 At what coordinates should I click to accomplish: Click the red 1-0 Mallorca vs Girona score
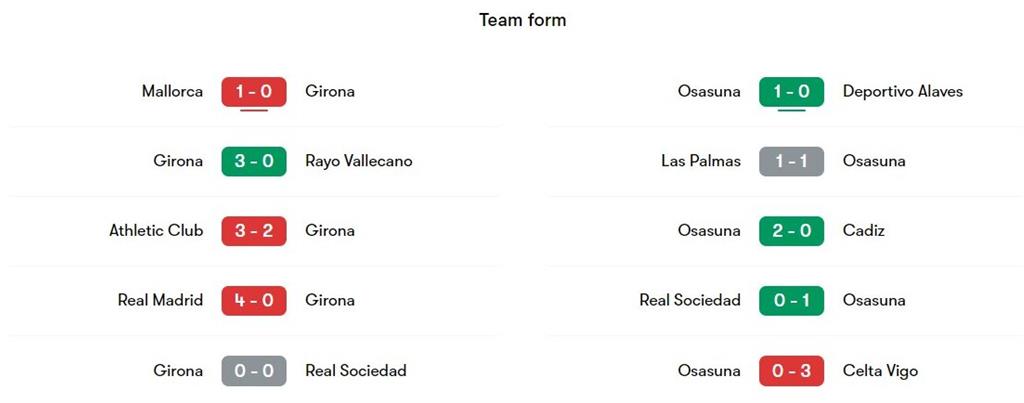coord(254,92)
